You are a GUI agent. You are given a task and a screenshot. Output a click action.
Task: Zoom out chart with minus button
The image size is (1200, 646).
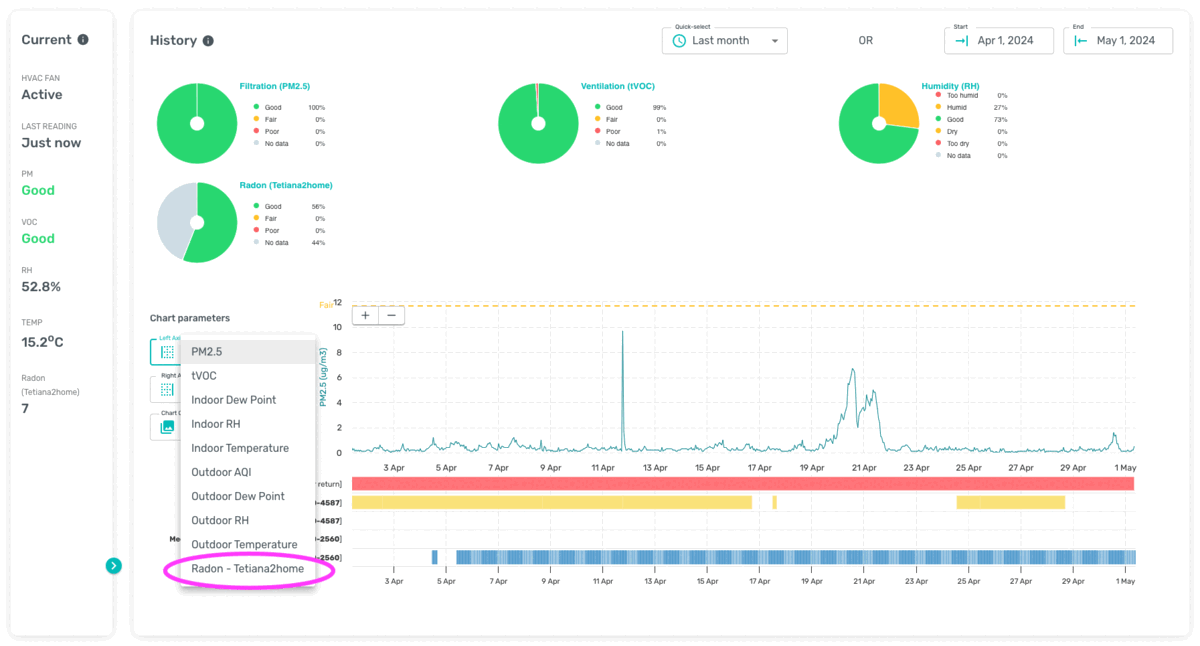pos(392,315)
